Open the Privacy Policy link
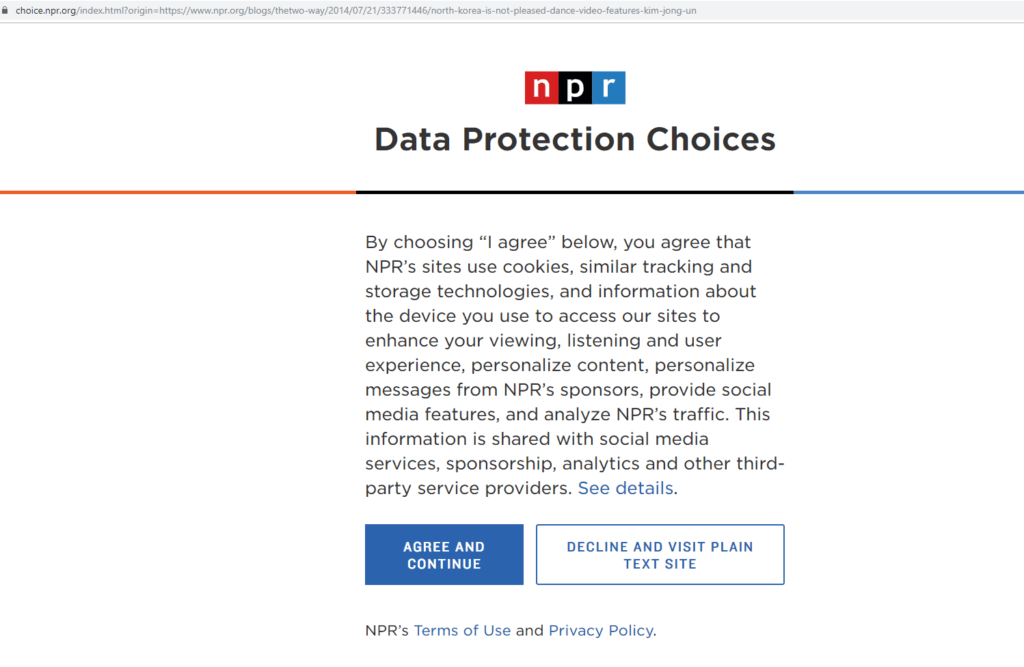 point(601,631)
